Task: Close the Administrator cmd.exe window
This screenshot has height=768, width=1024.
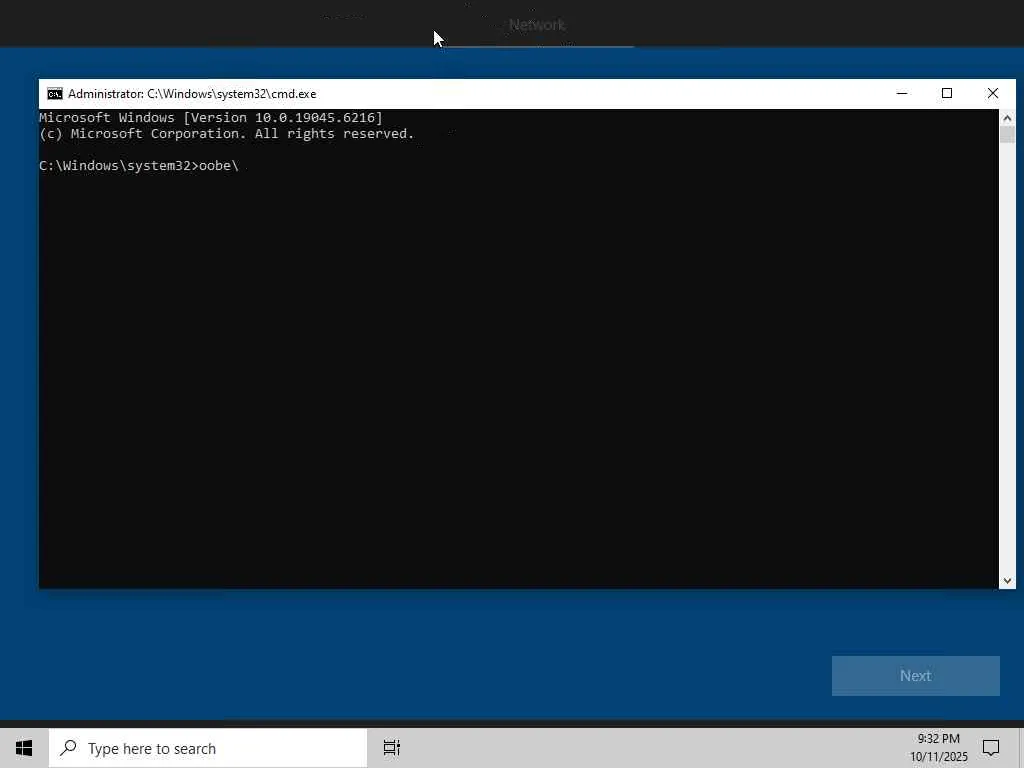Action: coord(993,93)
